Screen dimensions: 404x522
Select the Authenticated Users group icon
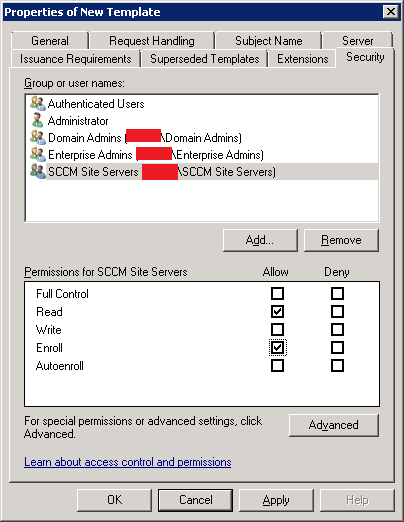point(38,103)
